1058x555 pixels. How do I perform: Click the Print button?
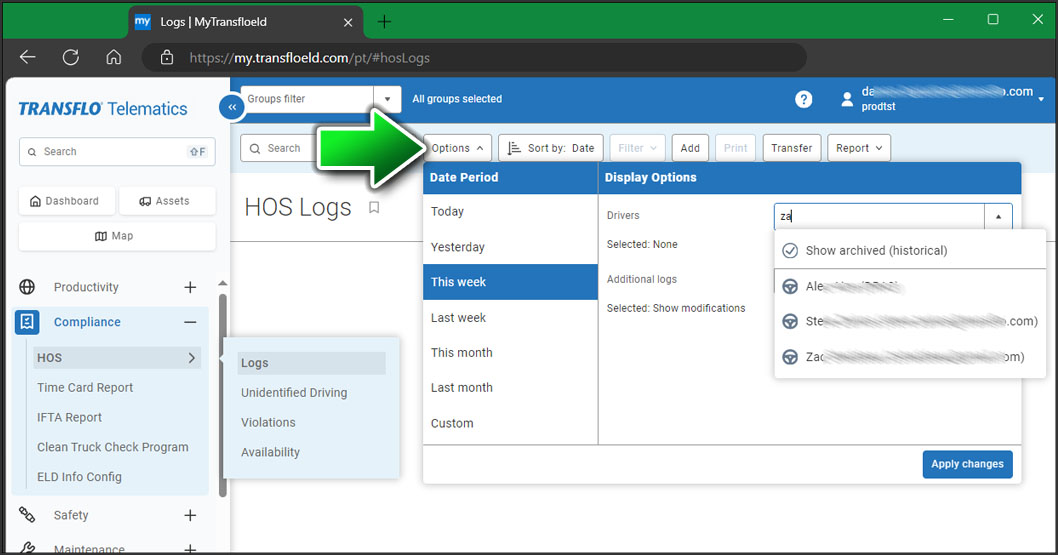click(735, 148)
